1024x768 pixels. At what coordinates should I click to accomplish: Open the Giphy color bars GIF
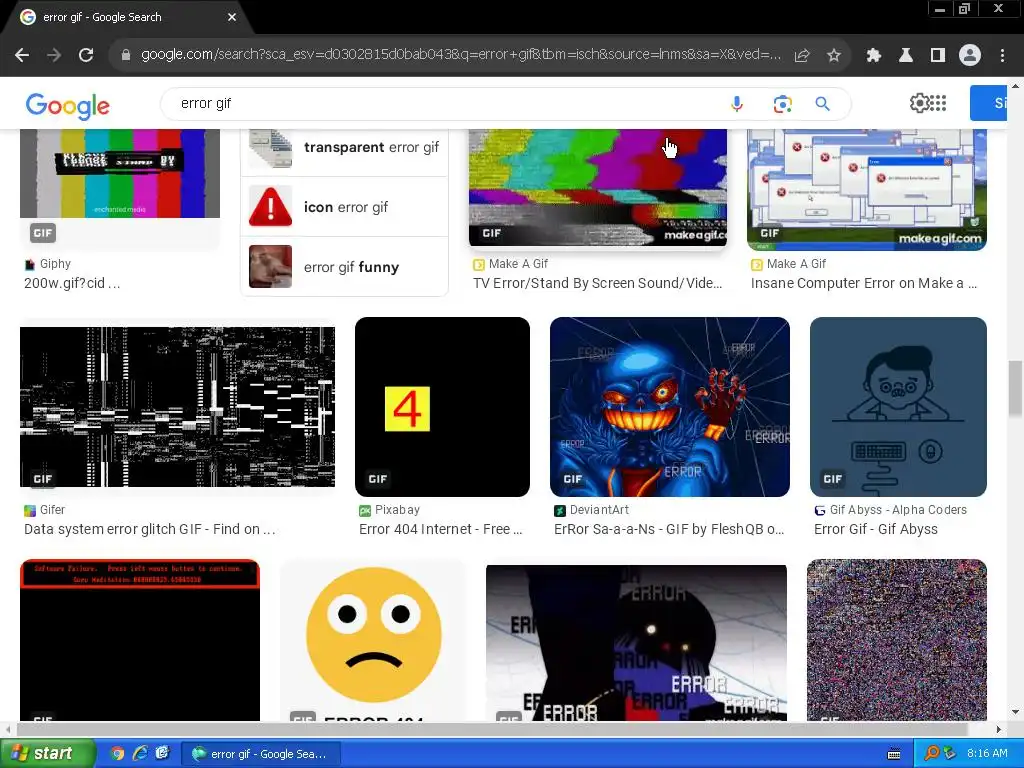pyautogui.click(x=120, y=174)
